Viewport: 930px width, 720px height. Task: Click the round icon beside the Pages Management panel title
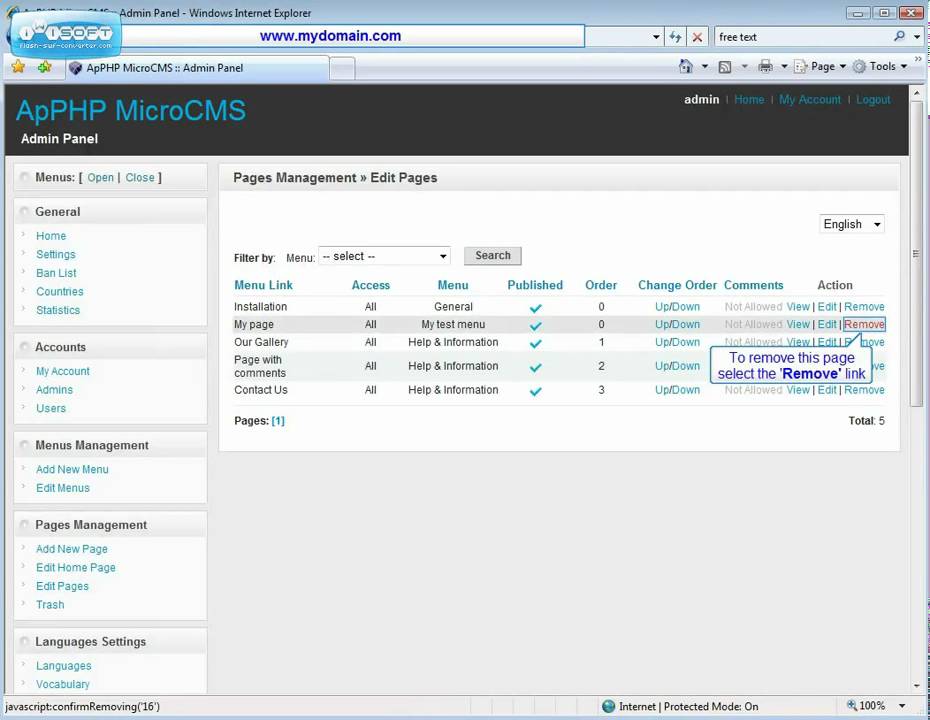[x=24, y=524]
